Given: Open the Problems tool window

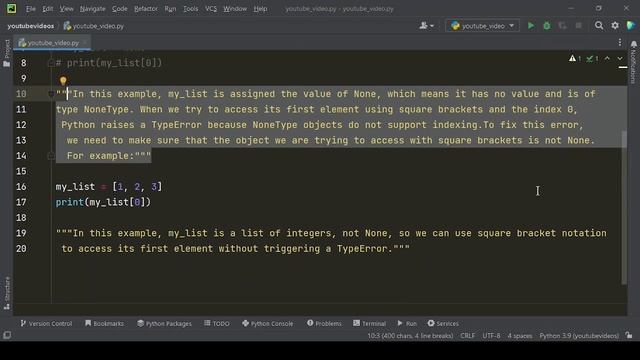Looking at the screenshot, I should (x=324, y=323).
